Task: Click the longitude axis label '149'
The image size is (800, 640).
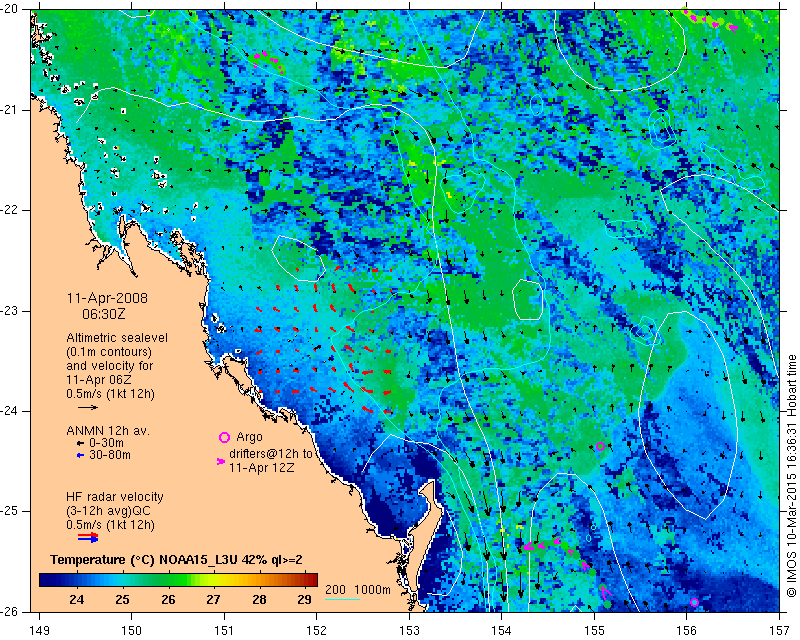Action: click(x=40, y=631)
